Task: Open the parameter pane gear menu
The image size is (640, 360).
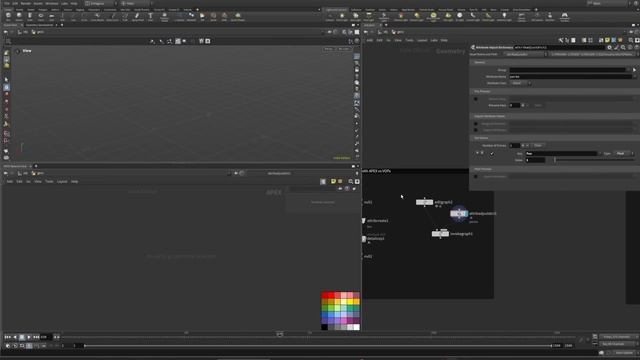Action: 609,48
